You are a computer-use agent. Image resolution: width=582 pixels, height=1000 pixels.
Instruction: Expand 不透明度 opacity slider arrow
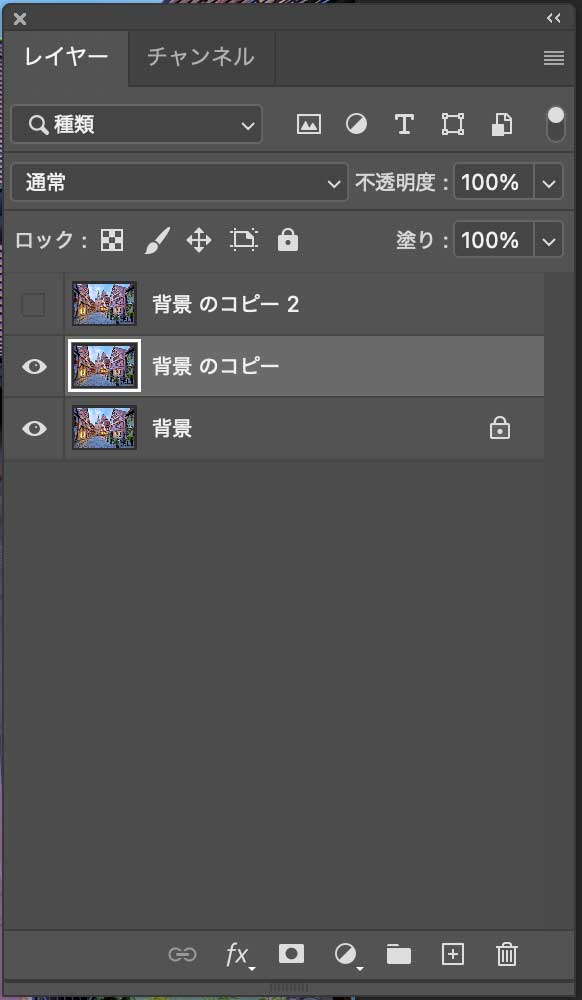point(549,183)
